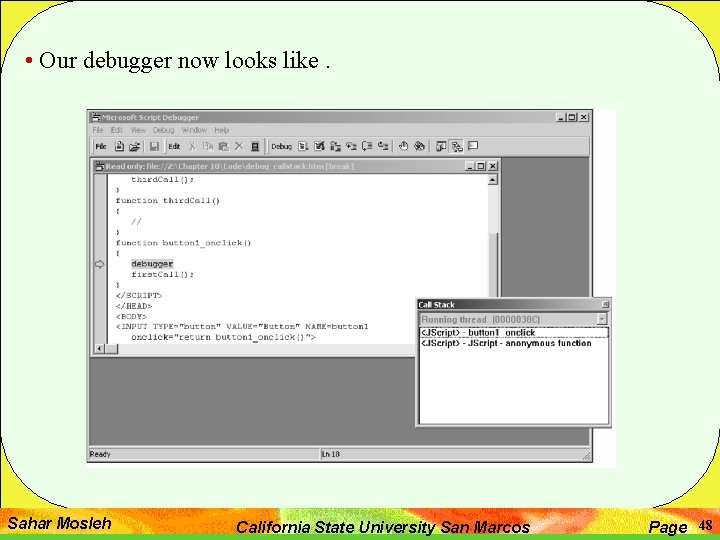The height and width of the screenshot is (540, 720).
Task: Click the Ln 18 status indicator
Action: click(x=331, y=454)
